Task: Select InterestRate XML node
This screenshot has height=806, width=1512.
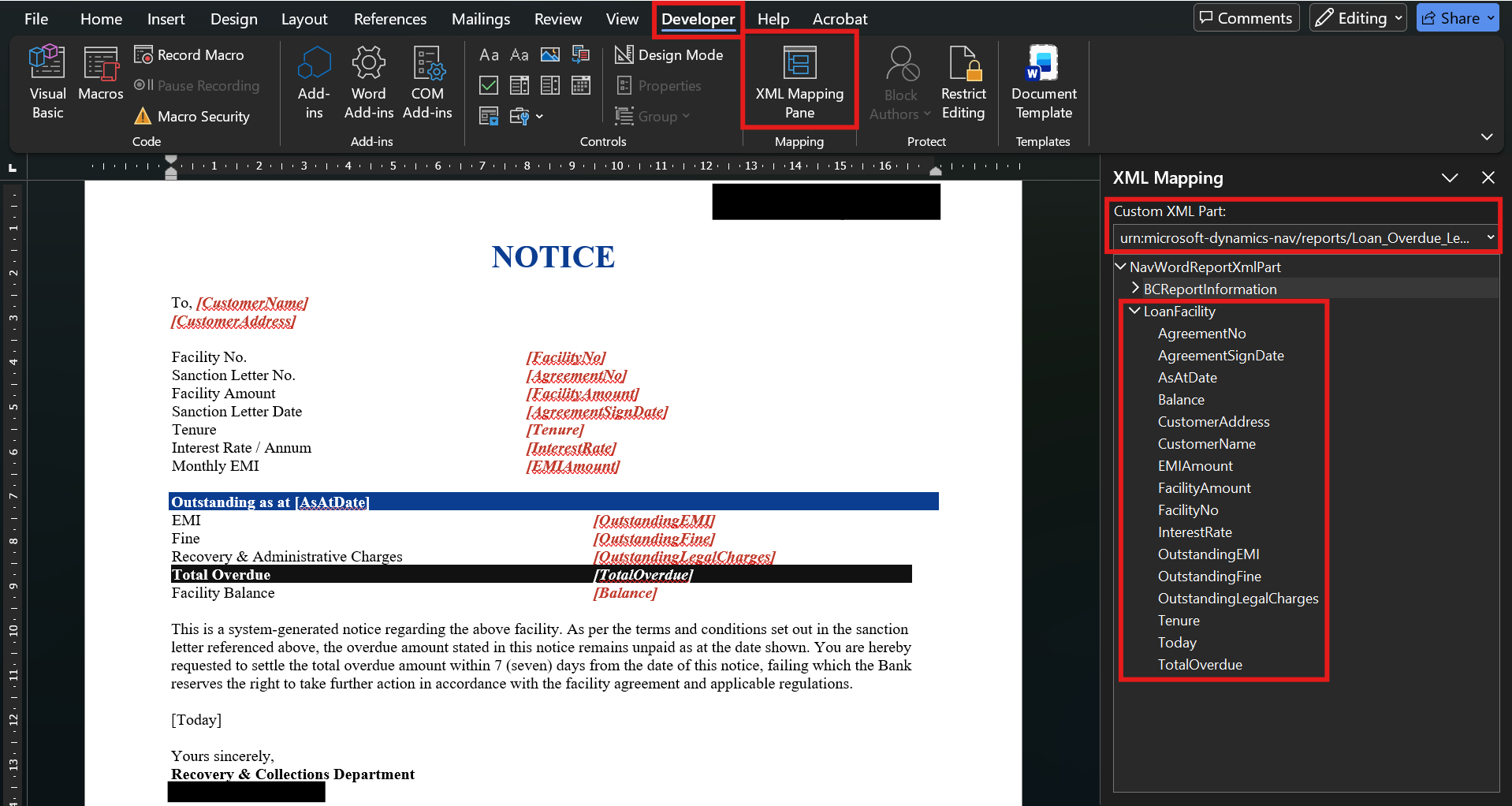Action: pyautogui.click(x=1194, y=532)
